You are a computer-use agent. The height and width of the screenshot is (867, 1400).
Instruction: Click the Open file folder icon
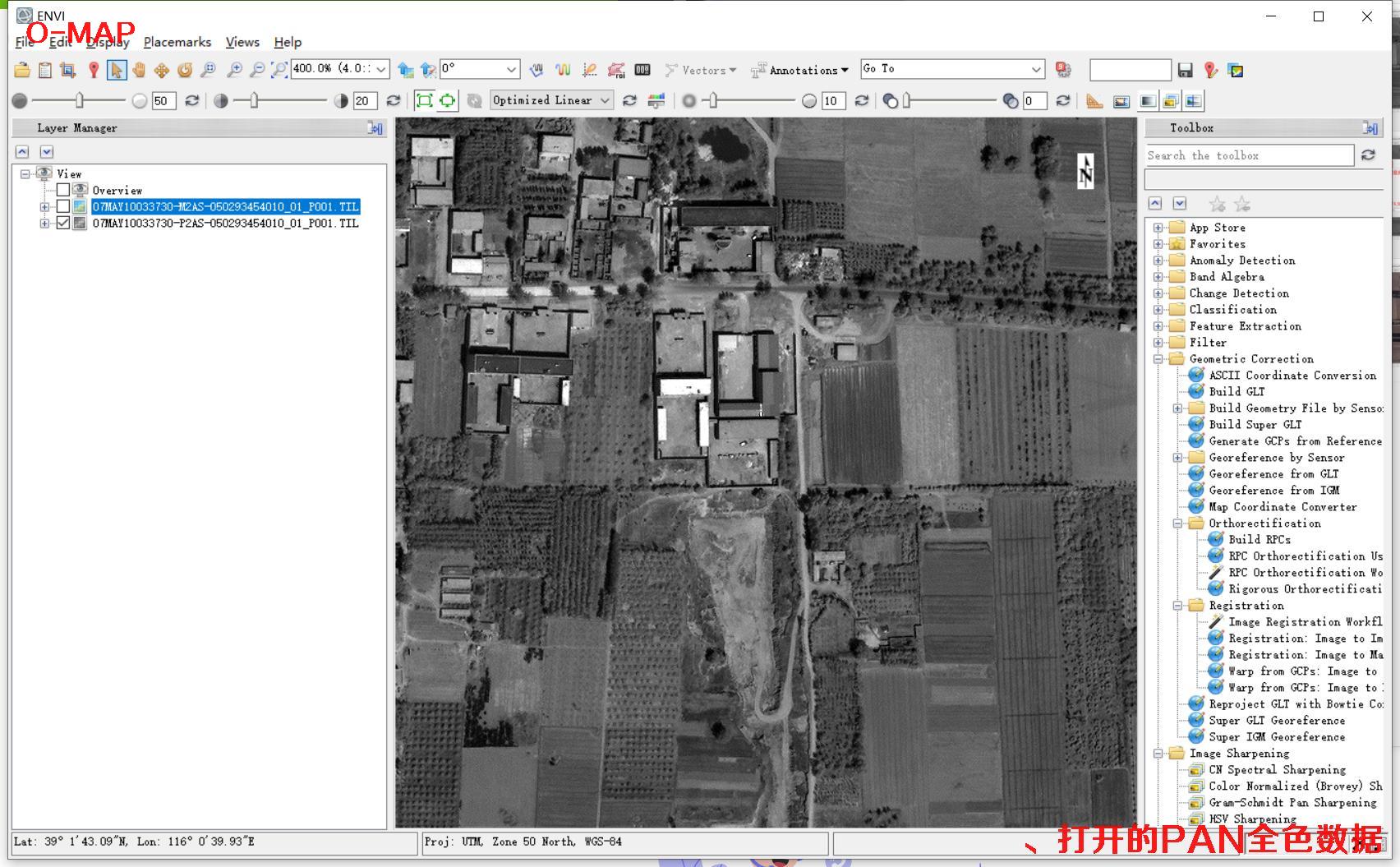pyautogui.click(x=22, y=71)
